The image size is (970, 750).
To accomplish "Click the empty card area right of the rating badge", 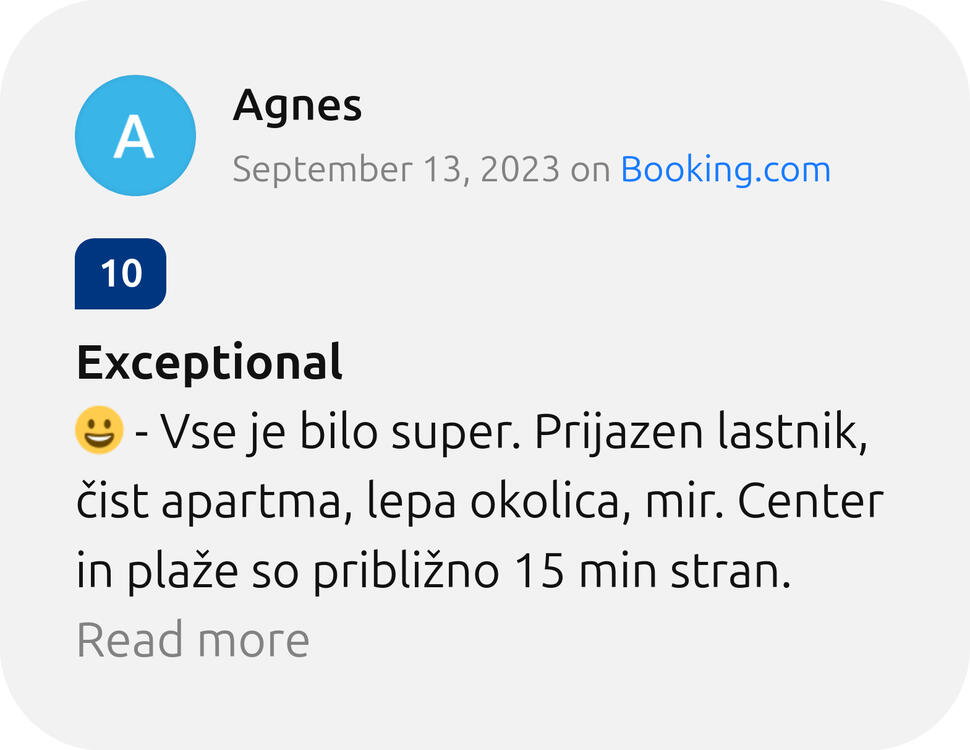I will click(550, 274).
